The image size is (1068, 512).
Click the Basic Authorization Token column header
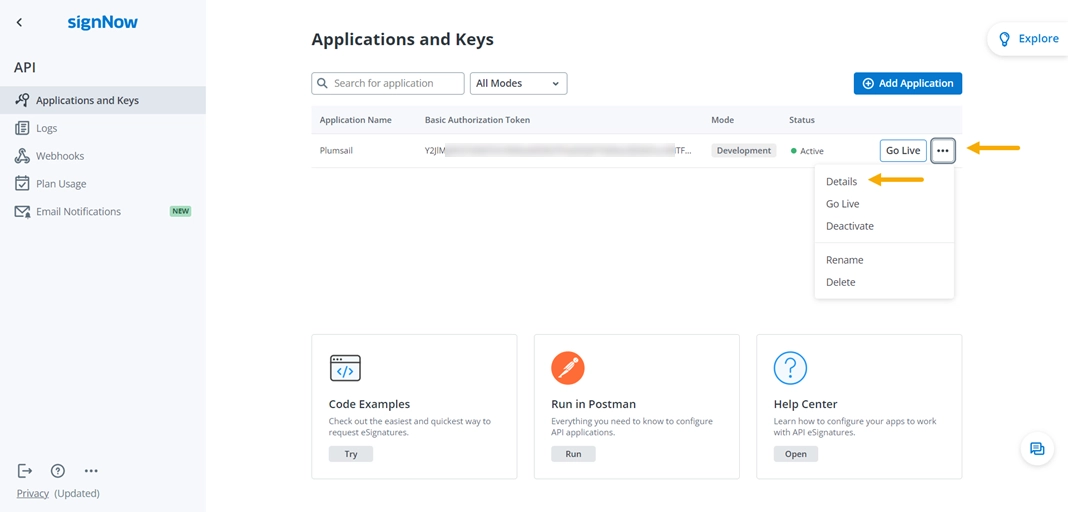477,120
